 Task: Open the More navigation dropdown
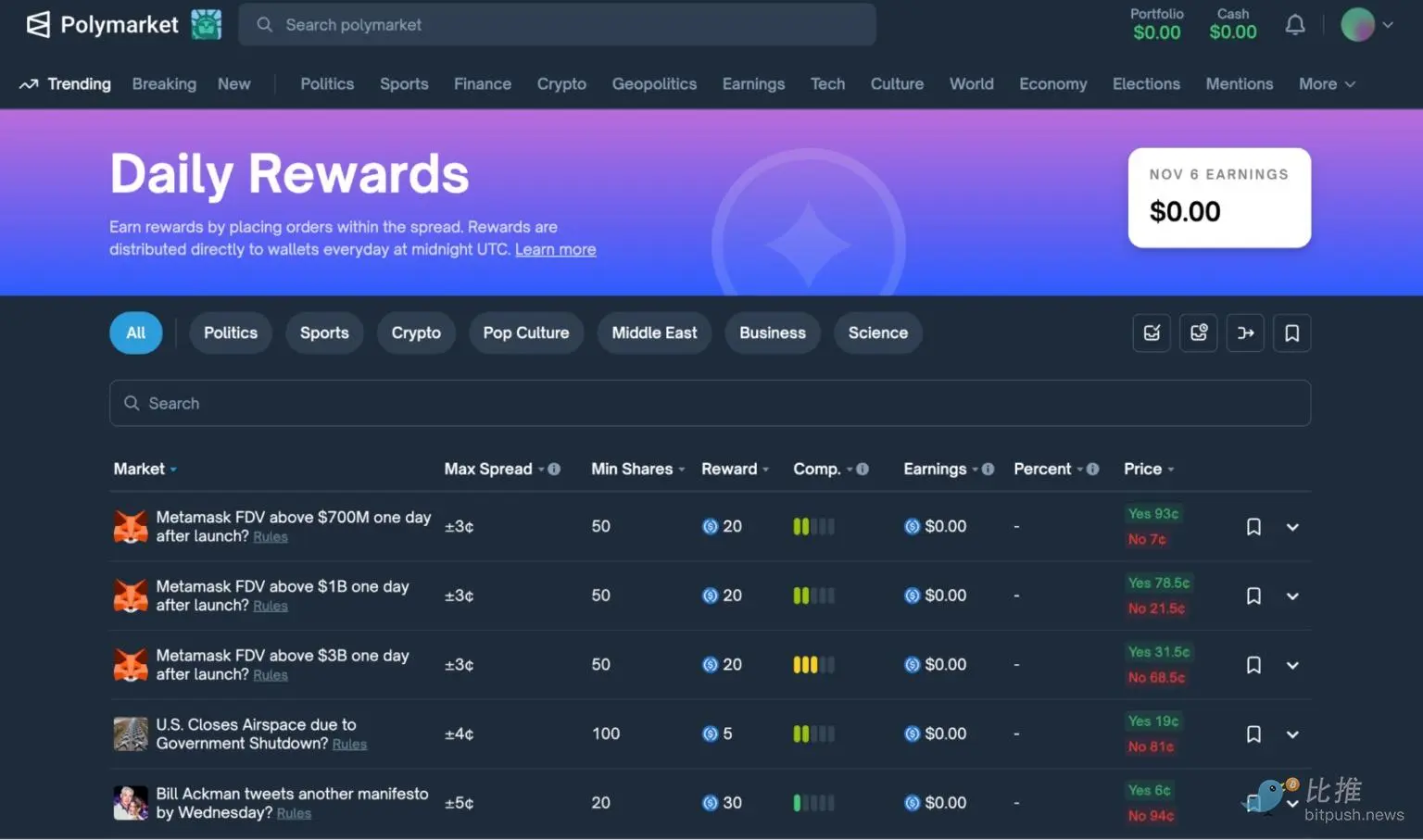[1326, 84]
